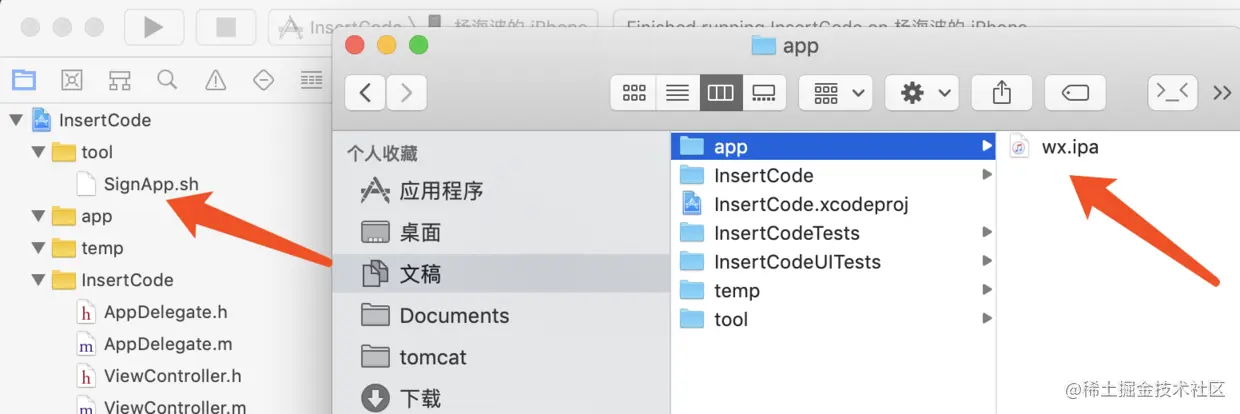Viewport: 1240px width, 414px height.
Task: Collapse the InsertCode project root
Action: point(16,120)
